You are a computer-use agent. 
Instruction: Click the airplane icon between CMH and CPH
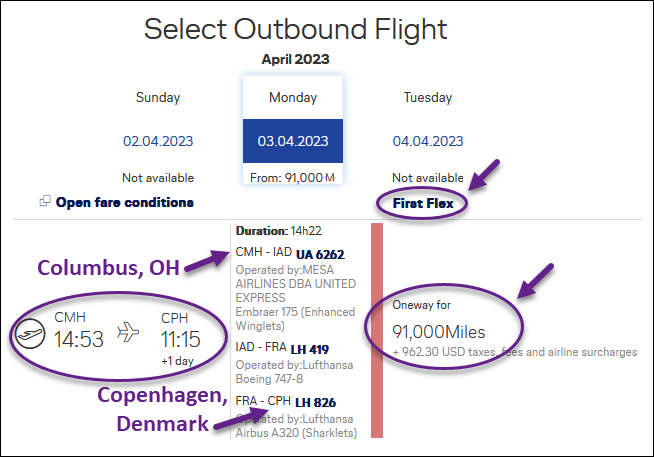click(128, 332)
